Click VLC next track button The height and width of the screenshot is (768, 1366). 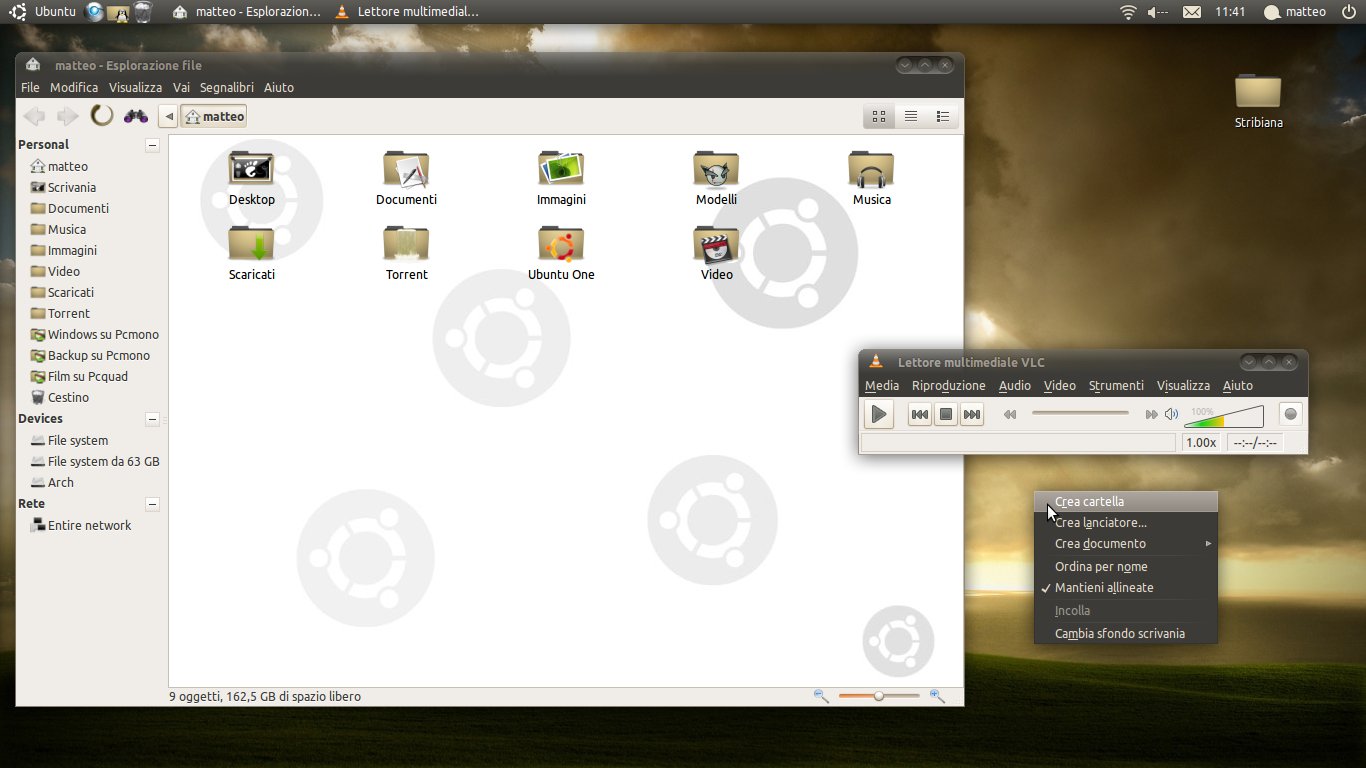point(972,414)
